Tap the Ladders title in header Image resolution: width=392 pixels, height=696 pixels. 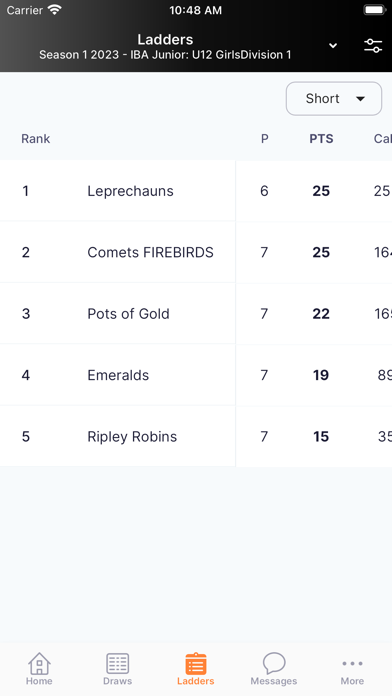coord(165,40)
